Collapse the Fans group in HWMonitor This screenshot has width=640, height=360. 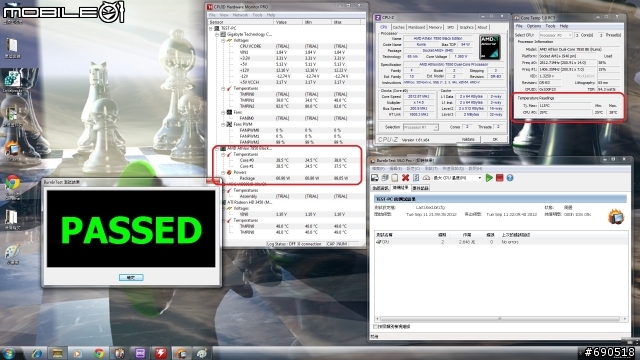pos(223,112)
